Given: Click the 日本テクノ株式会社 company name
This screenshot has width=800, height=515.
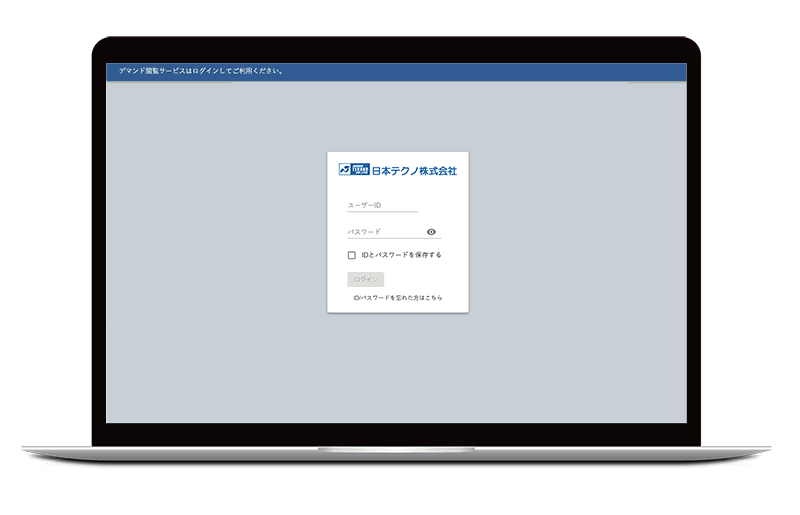Looking at the screenshot, I should click(x=414, y=171).
